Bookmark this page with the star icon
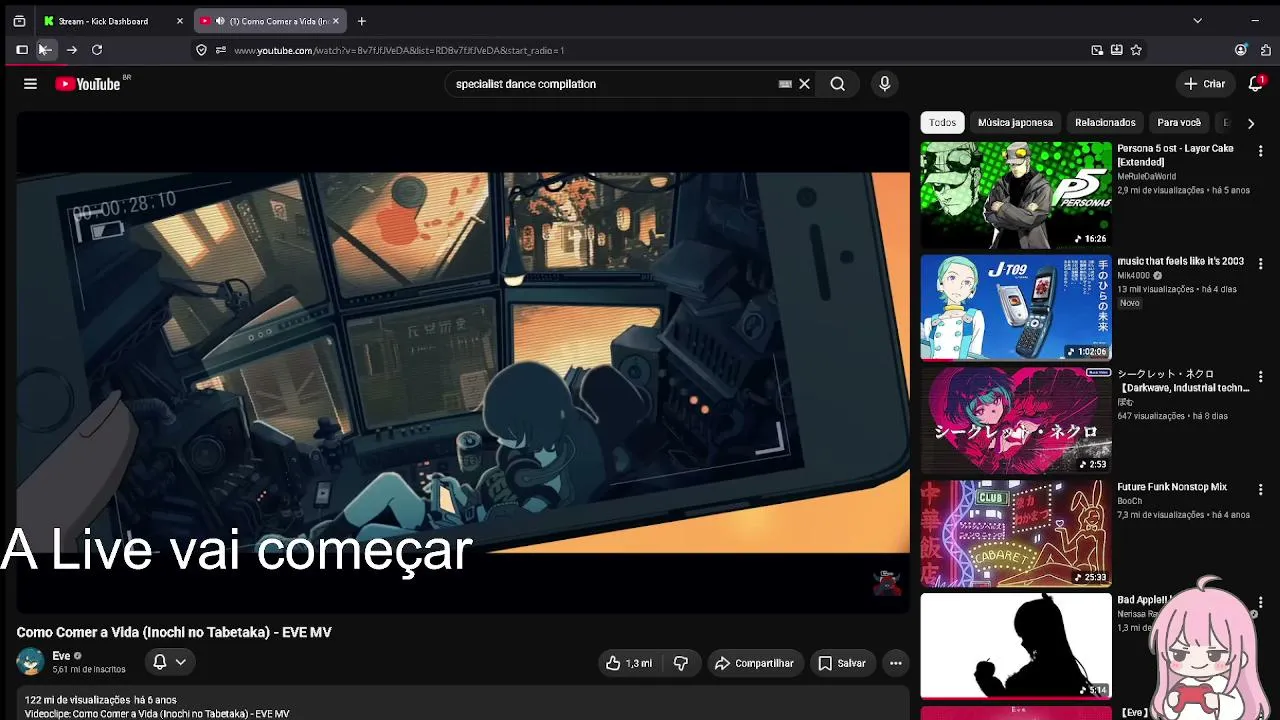Viewport: 1280px width, 720px height. pos(1136,50)
